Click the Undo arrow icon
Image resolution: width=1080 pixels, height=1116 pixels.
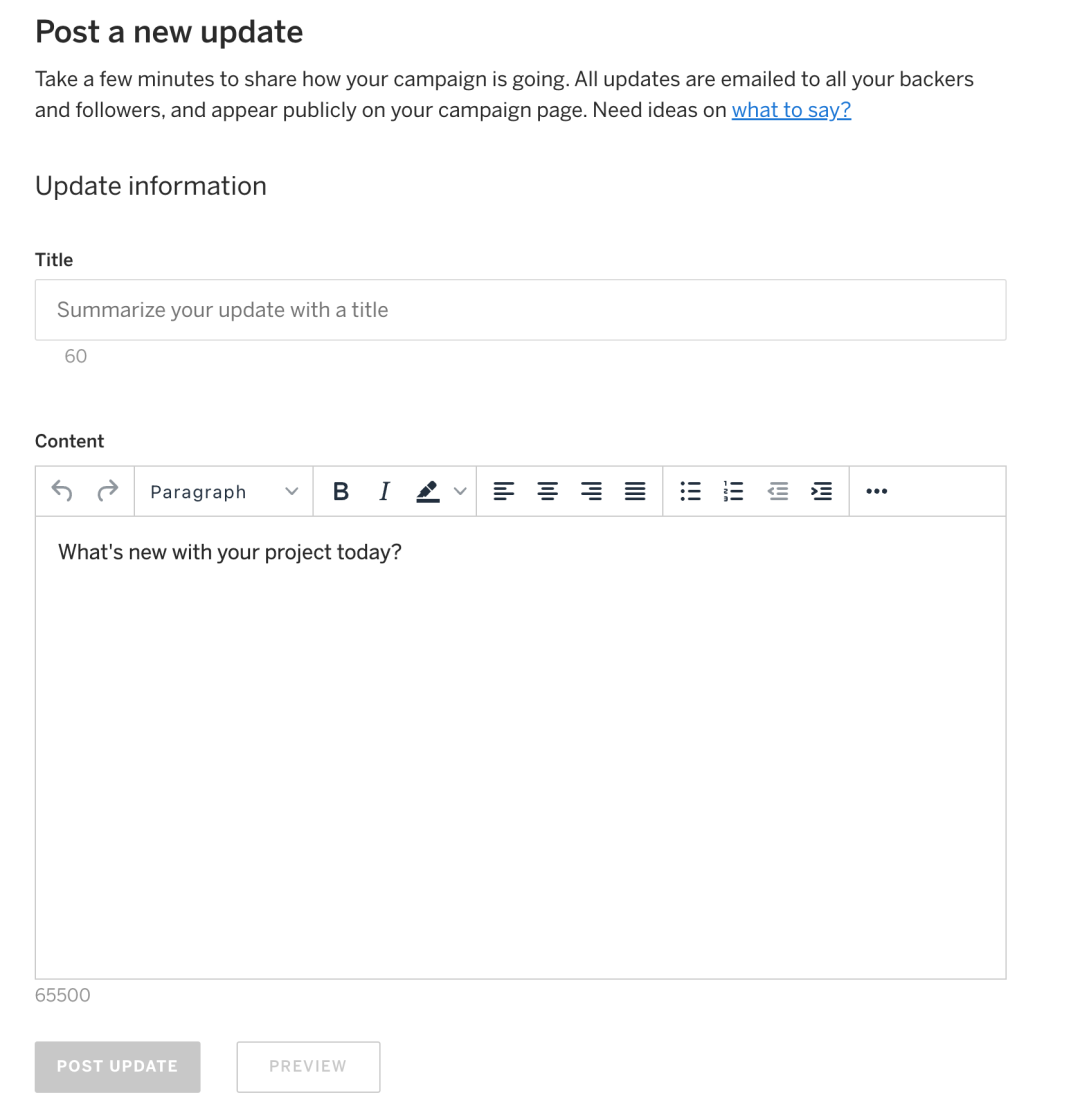click(62, 491)
